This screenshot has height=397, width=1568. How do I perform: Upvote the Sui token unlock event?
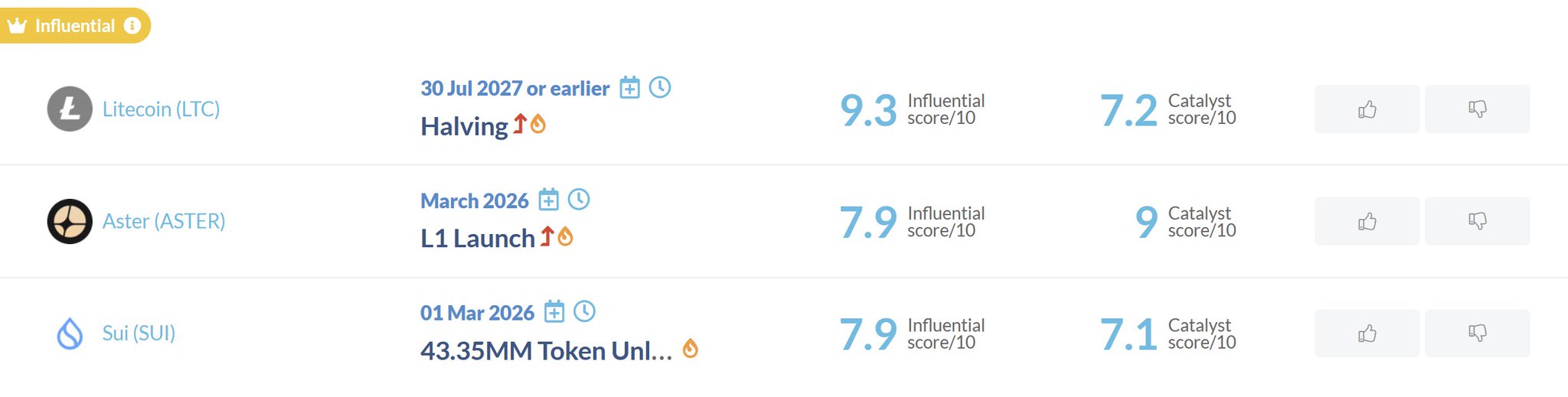point(1367,334)
